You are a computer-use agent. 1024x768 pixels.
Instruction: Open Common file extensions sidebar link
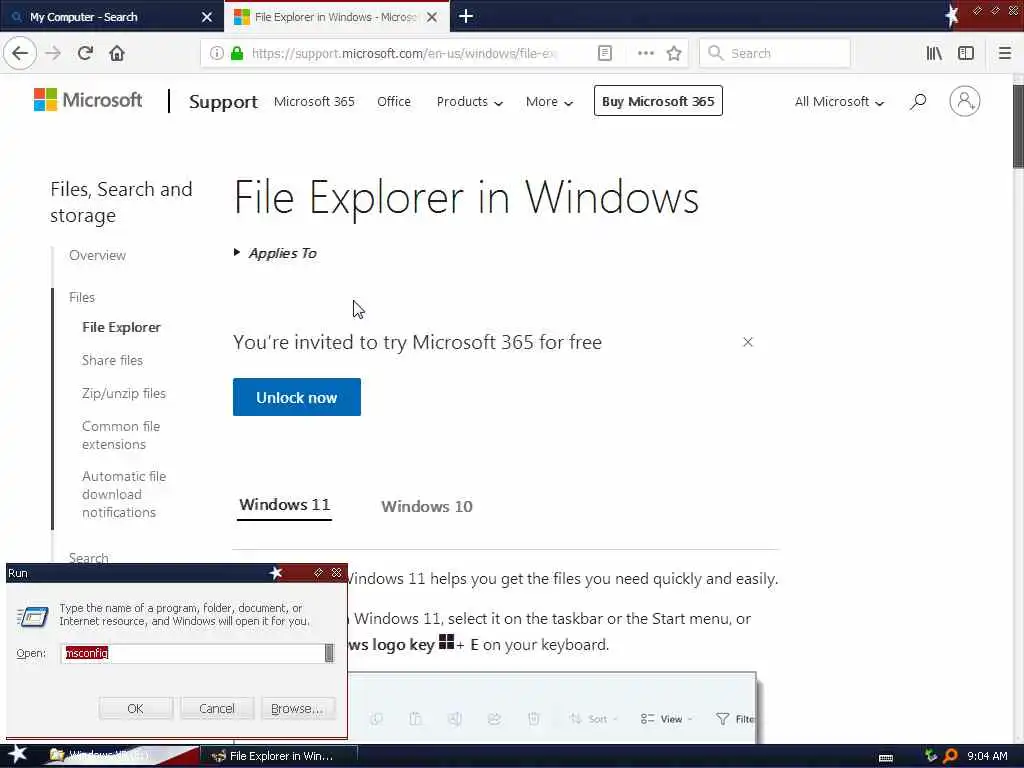point(121,435)
